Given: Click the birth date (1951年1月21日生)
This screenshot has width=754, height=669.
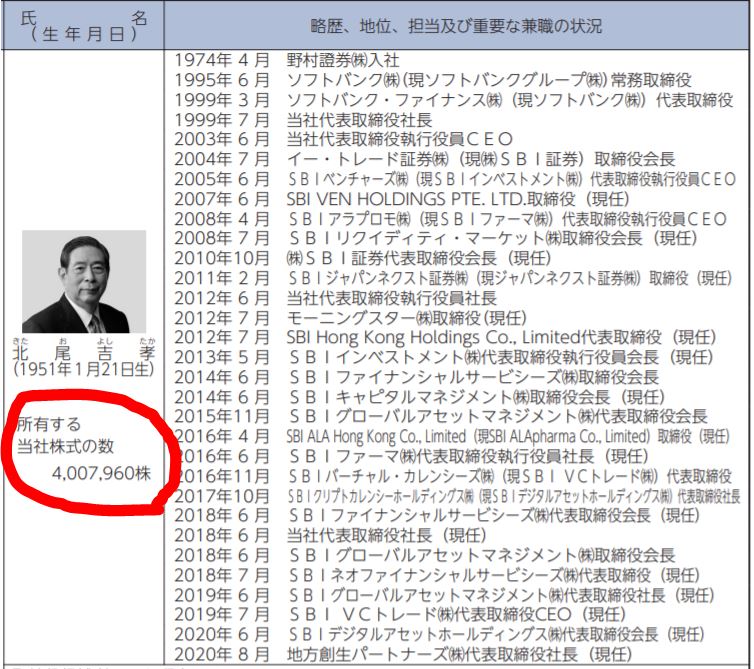Looking at the screenshot, I should (x=84, y=370).
